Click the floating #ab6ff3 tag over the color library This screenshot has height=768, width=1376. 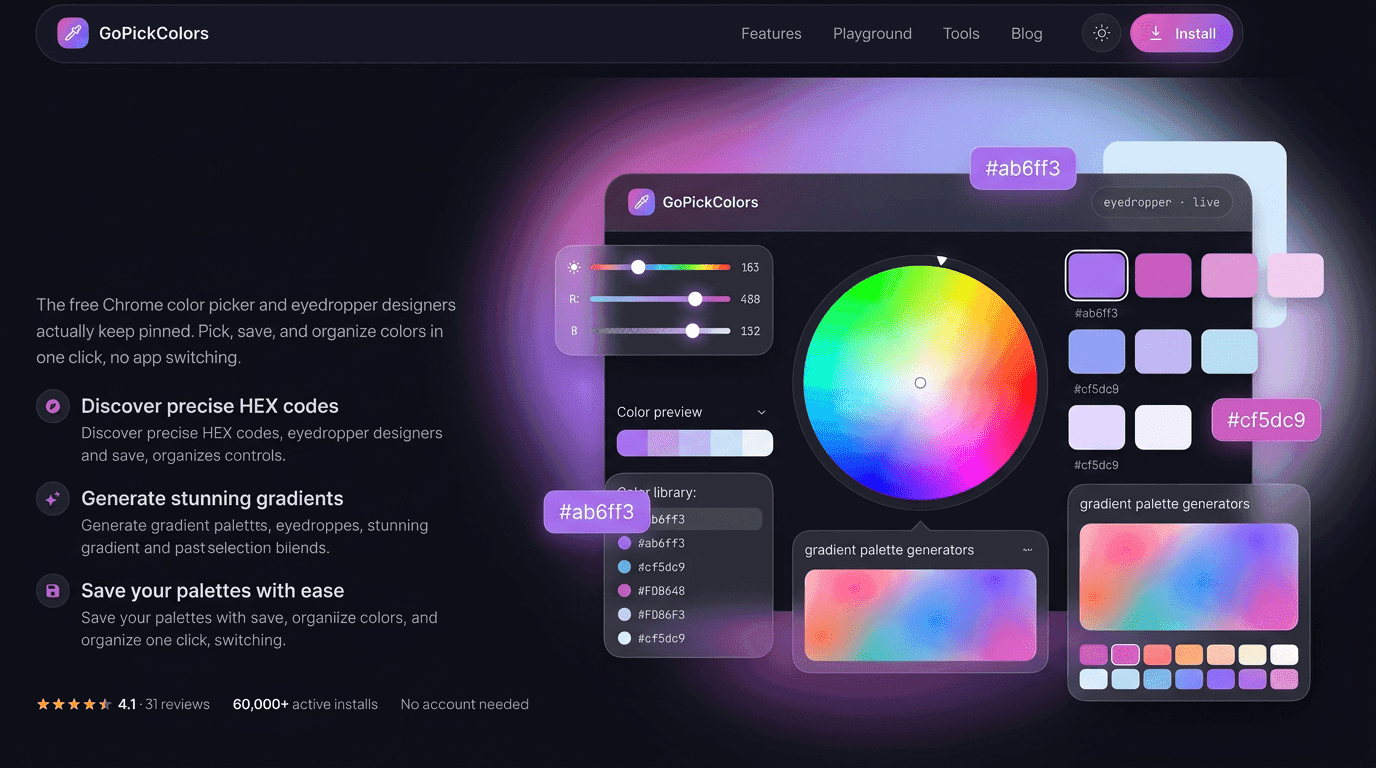pos(596,512)
